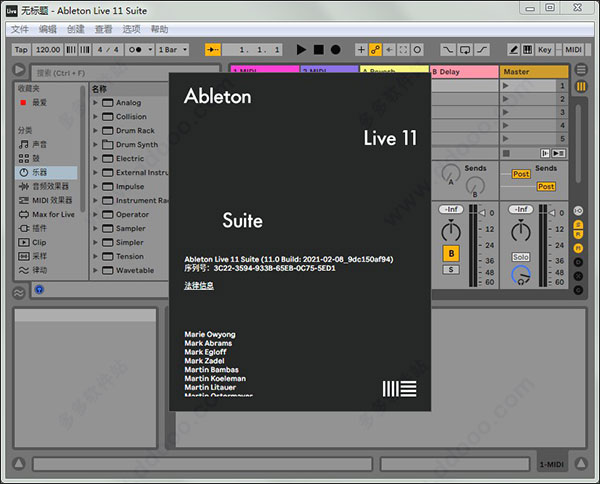Click the Arrangement Record button
The image size is (600, 484).
pos(336,50)
